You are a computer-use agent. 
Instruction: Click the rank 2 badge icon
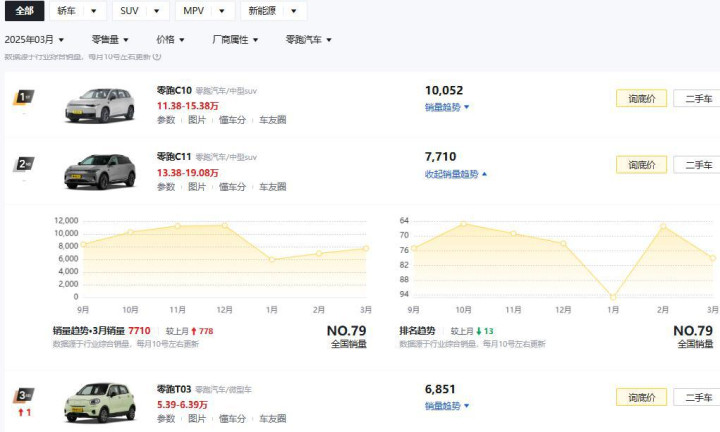click(23, 164)
